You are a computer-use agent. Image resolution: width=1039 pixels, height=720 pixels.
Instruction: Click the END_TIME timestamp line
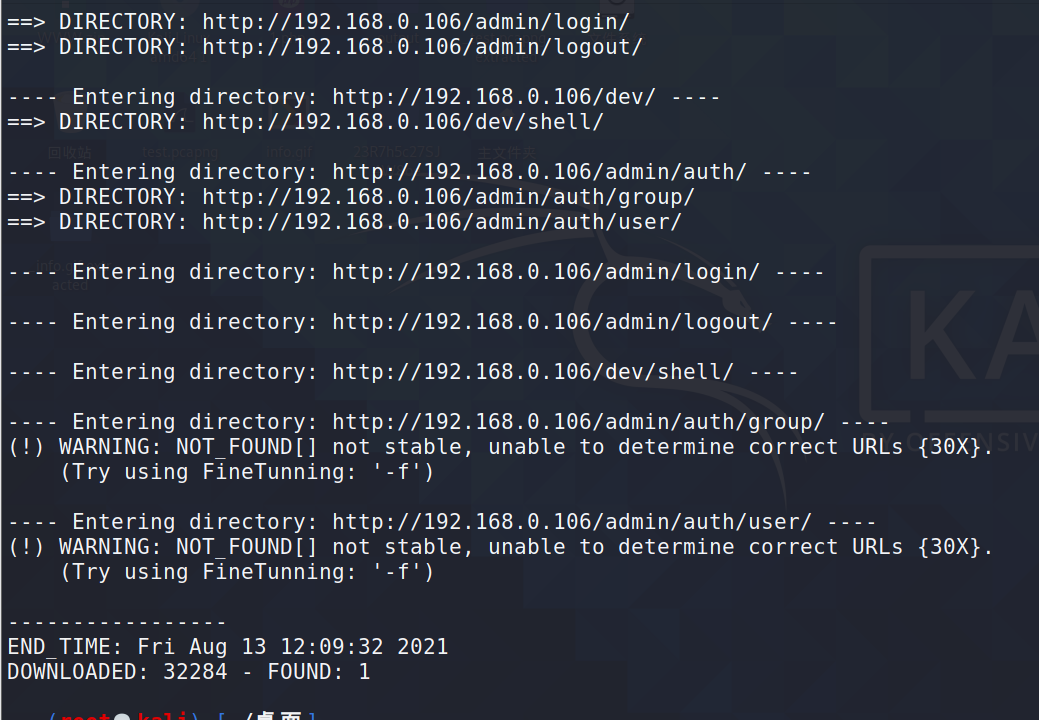[228, 647]
